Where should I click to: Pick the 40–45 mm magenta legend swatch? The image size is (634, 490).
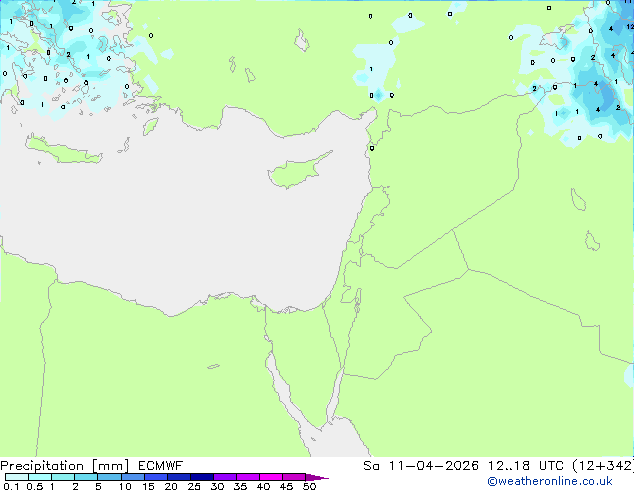pyautogui.click(x=271, y=477)
